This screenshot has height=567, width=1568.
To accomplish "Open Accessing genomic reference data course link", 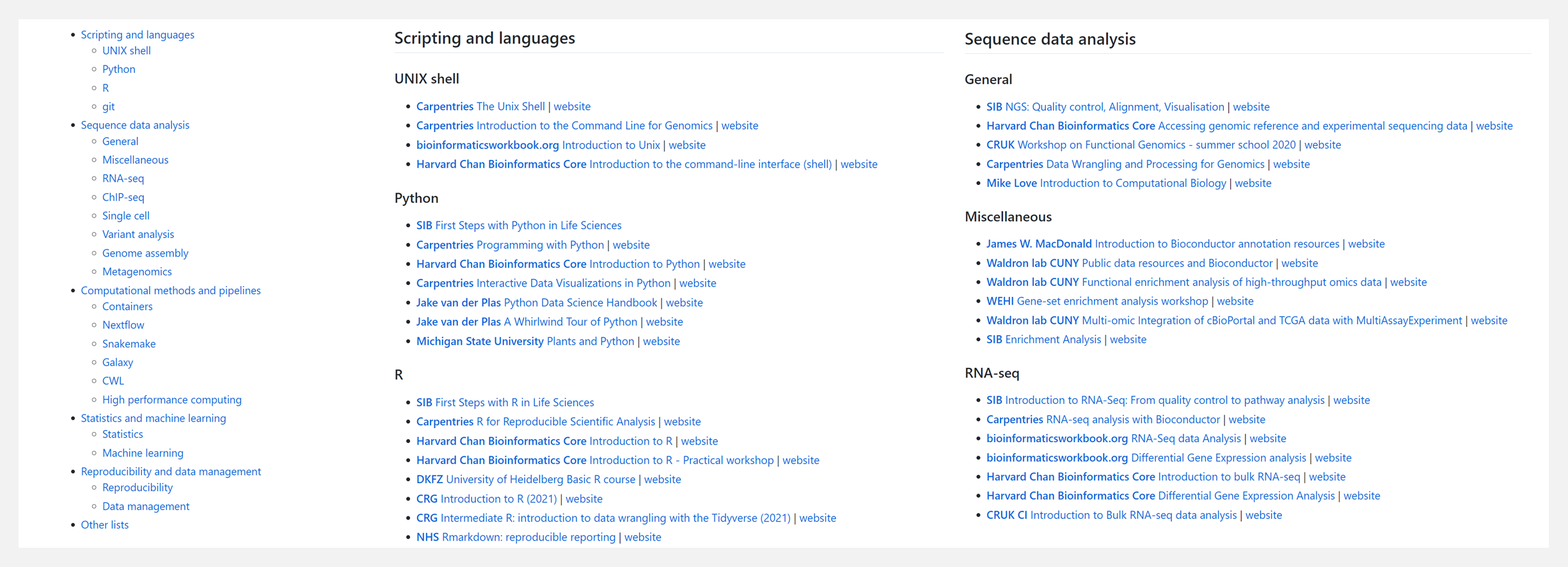I will click(1226, 126).
